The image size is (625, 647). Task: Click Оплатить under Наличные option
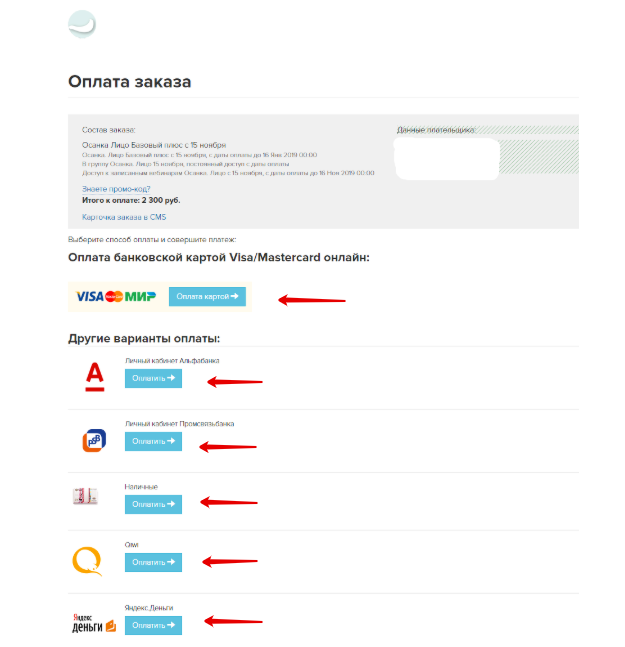click(153, 504)
